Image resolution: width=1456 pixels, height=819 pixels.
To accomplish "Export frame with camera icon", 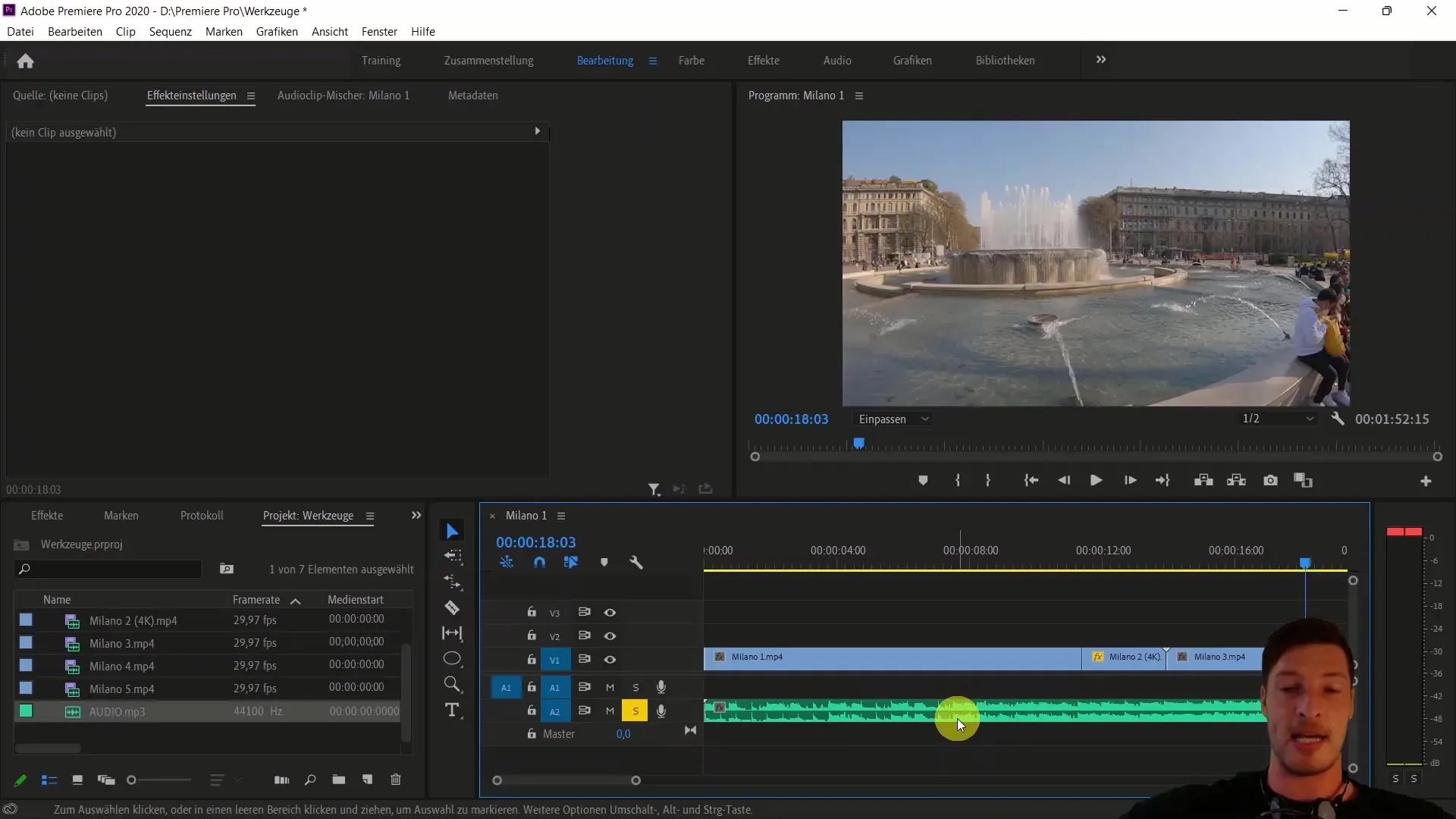I will point(1270,480).
